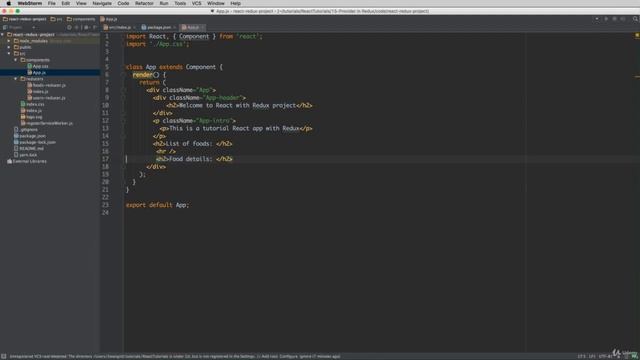
Task: Open the run configuration dropdown
Action: tap(597, 19)
